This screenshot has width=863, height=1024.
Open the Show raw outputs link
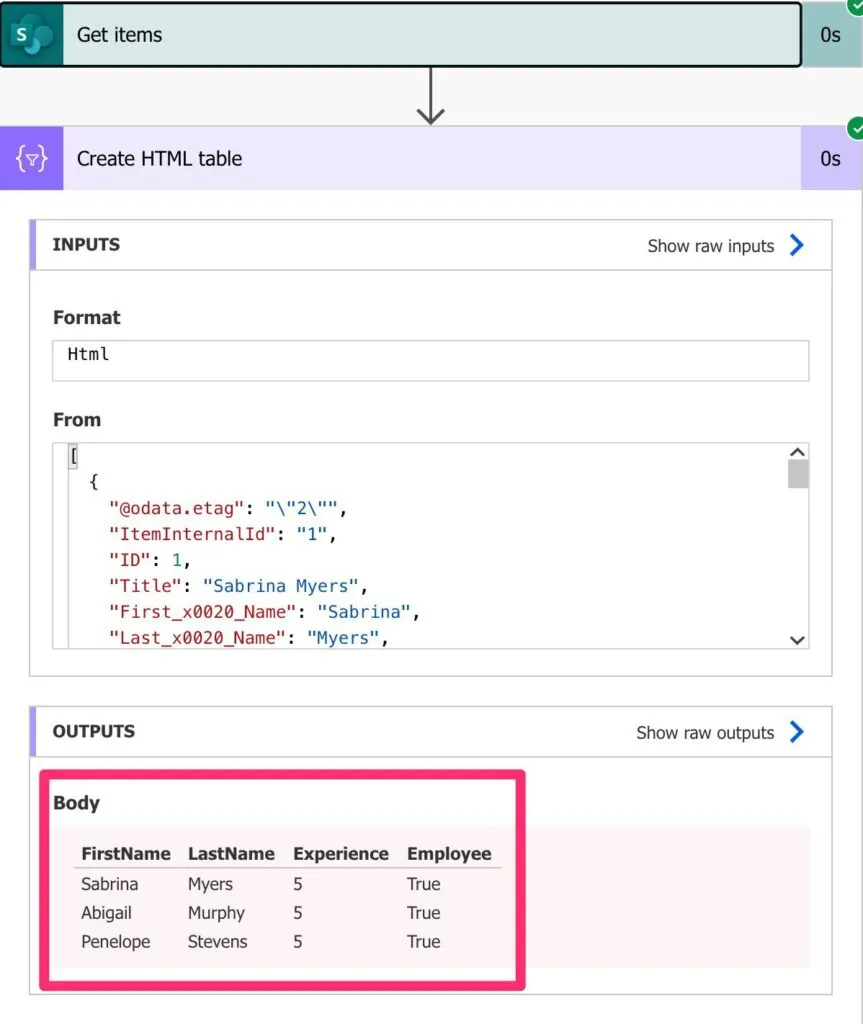[x=705, y=733]
